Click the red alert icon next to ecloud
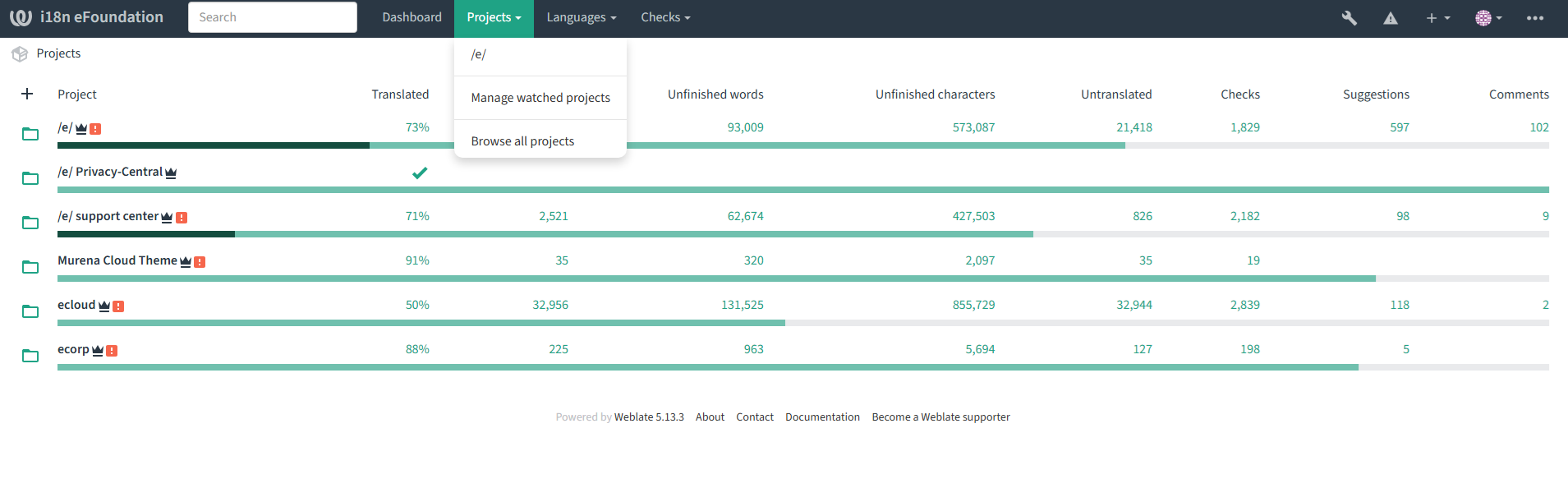The image size is (1568, 488). (x=118, y=306)
